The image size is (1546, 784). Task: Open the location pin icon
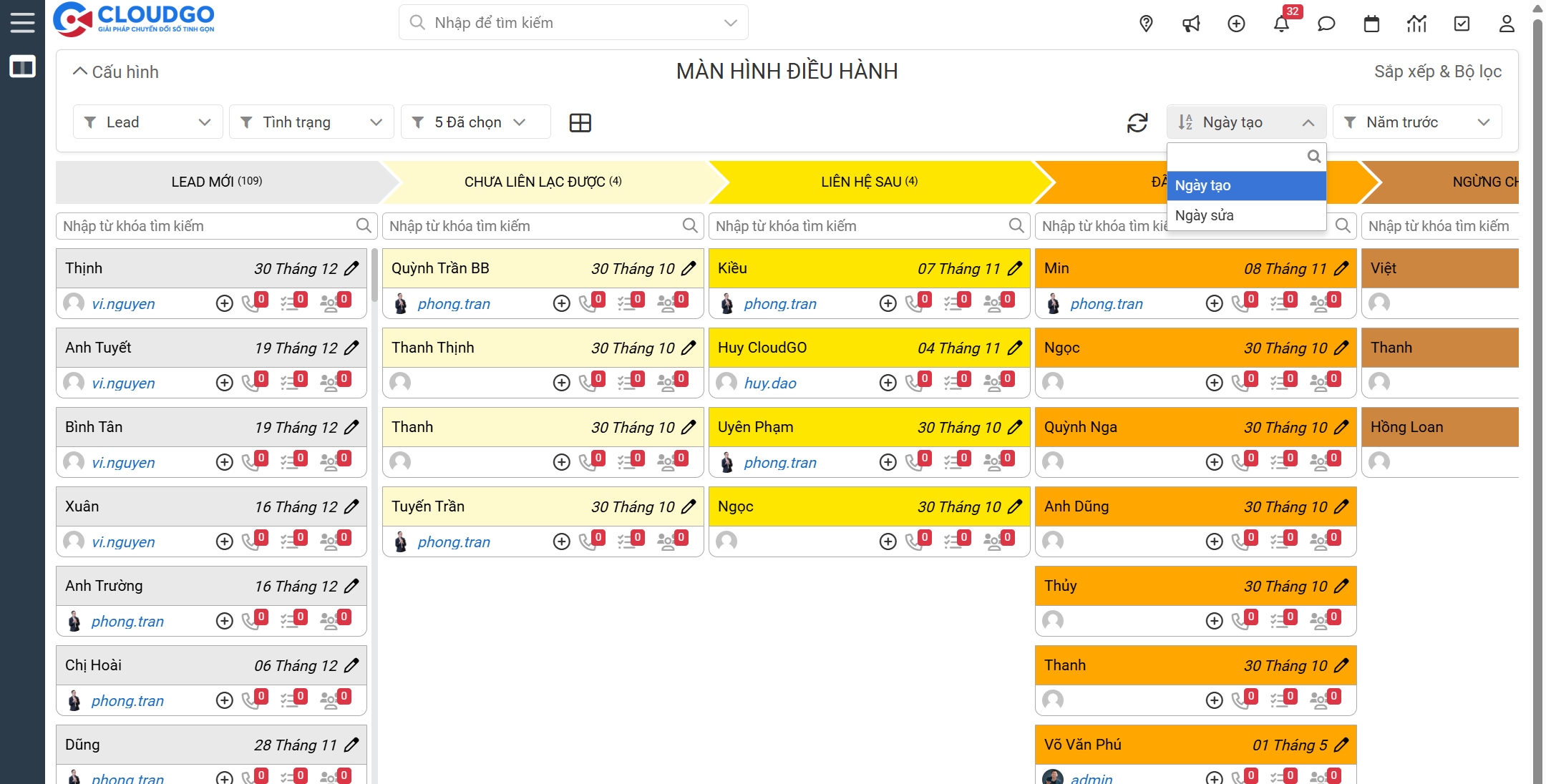[x=1146, y=24]
